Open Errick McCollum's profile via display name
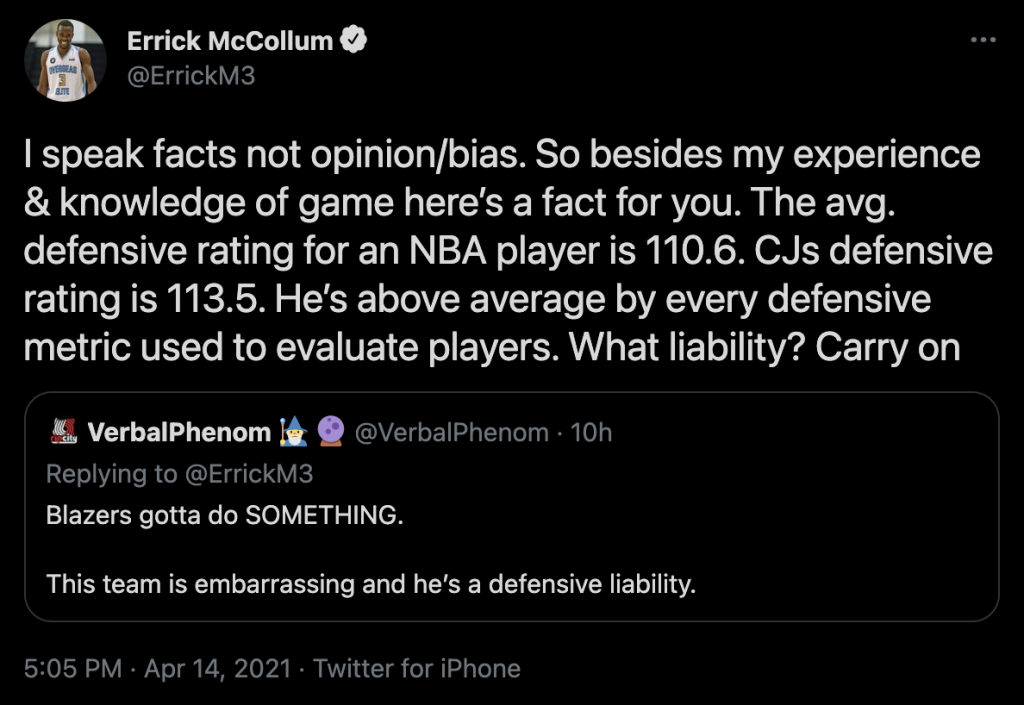The height and width of the screenshot is (705, 1024). [230, 41]
